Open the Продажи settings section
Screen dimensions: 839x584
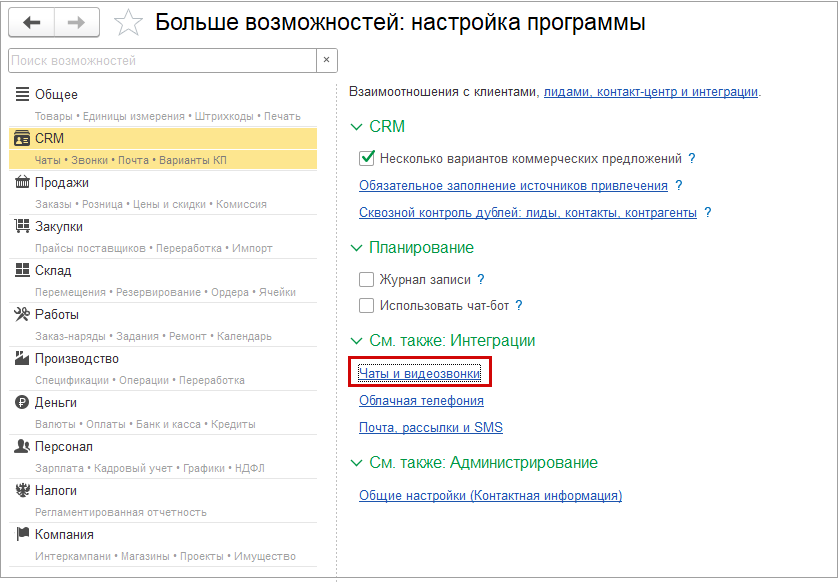(62, 183)
